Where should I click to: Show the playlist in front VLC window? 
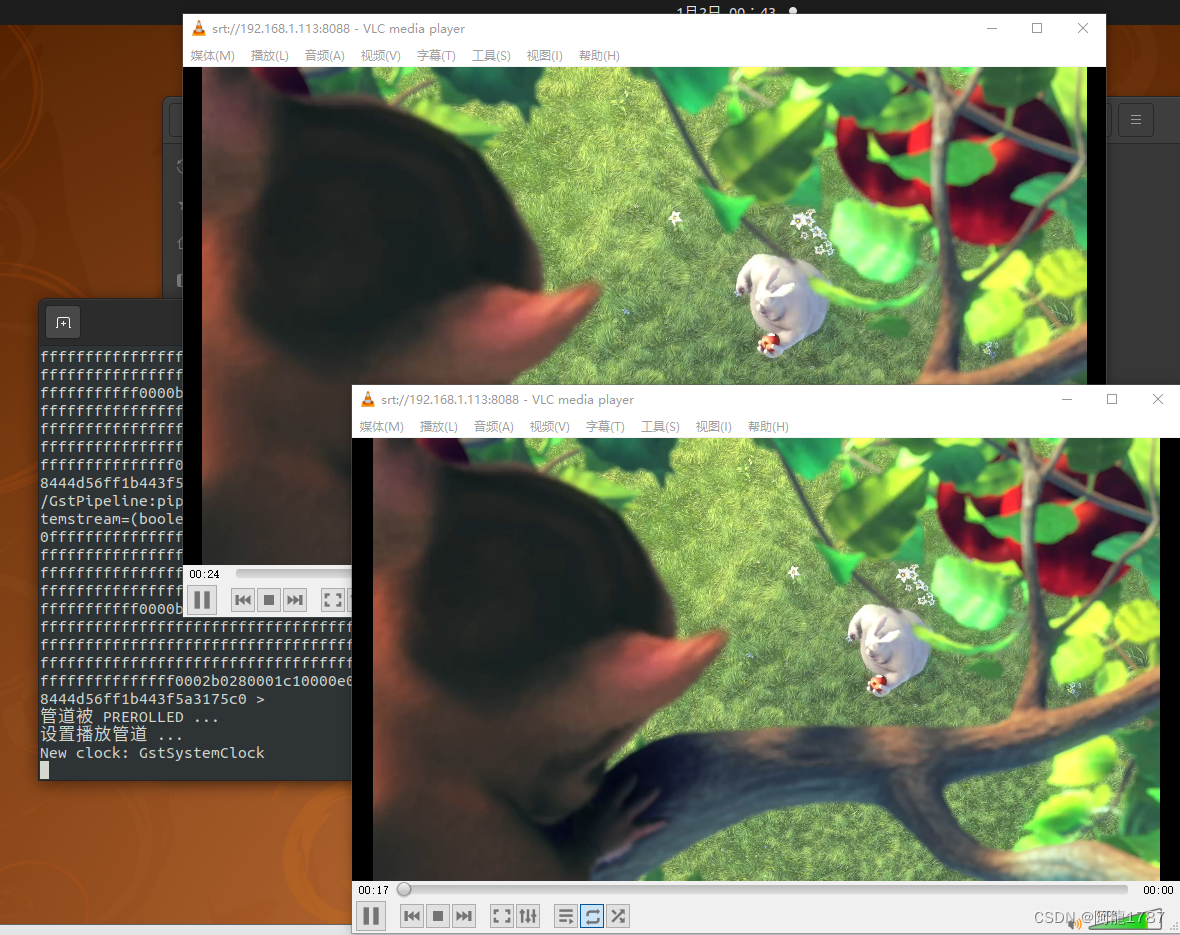566,916
